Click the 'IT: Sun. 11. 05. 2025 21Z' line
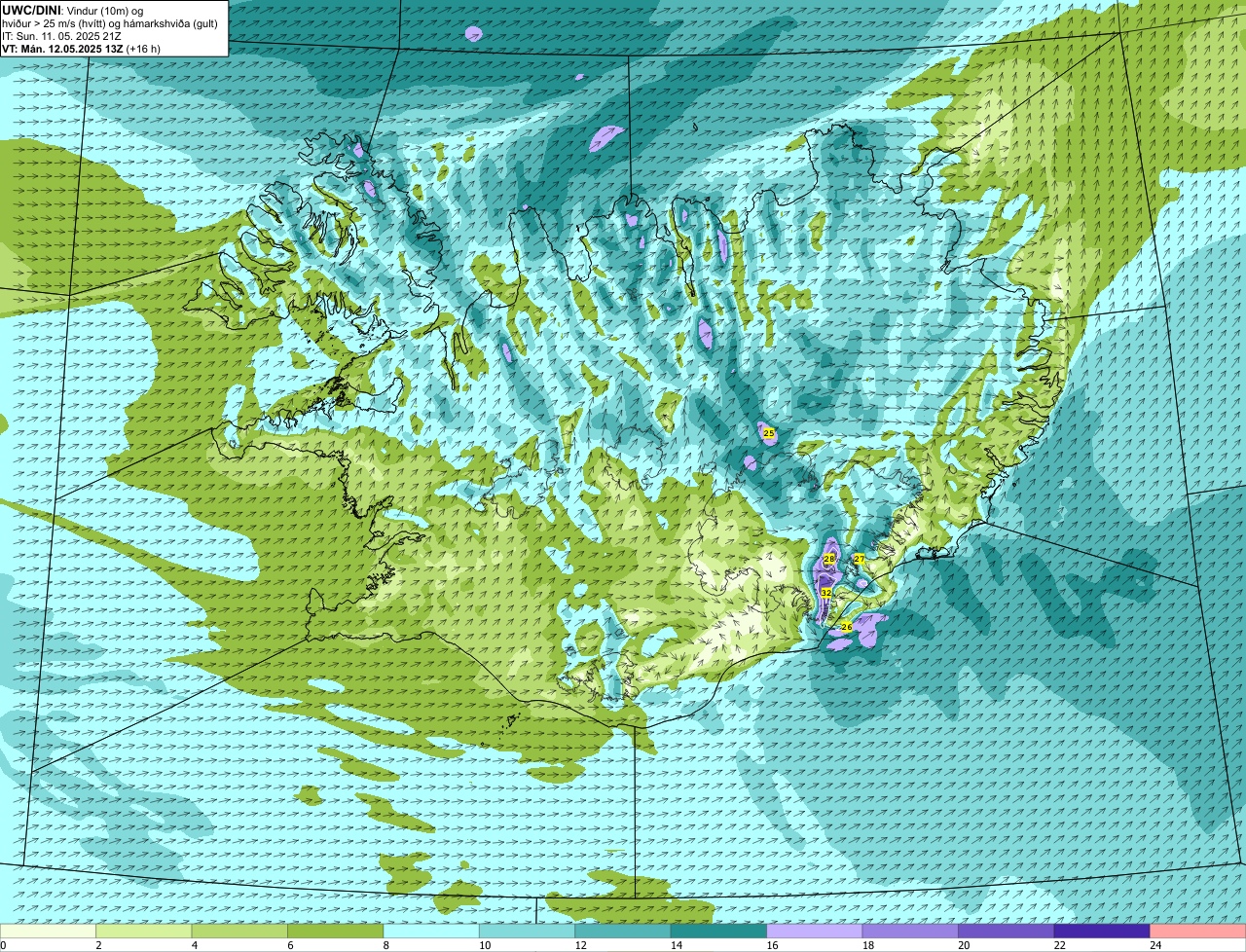This screenshot has width=1246, height=952. 61,36
